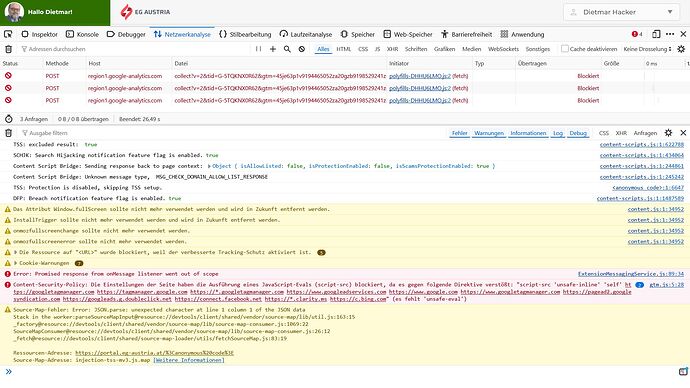This screenshot has width=690, height=388.
Task: Pause network recording
Action: [x=258, y=49]
